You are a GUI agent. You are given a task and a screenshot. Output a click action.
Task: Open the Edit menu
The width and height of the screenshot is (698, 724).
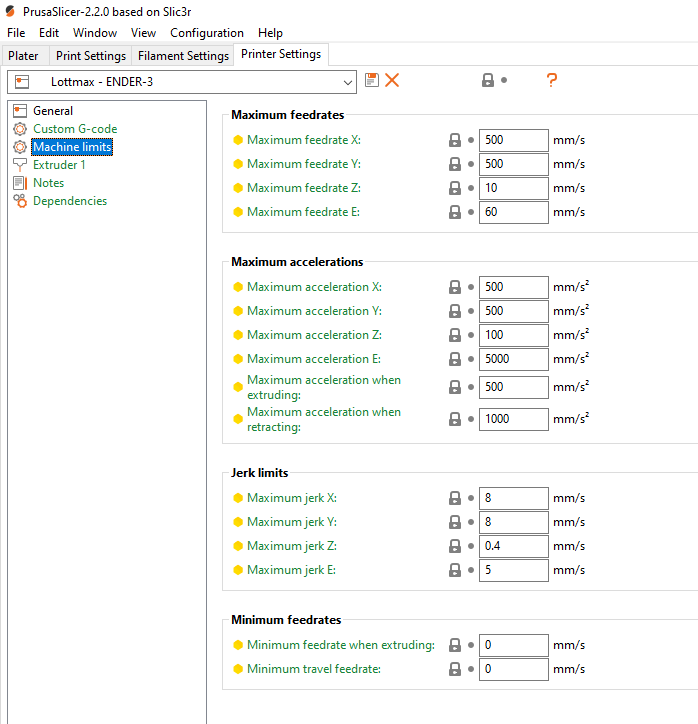[x=48, y=33]
